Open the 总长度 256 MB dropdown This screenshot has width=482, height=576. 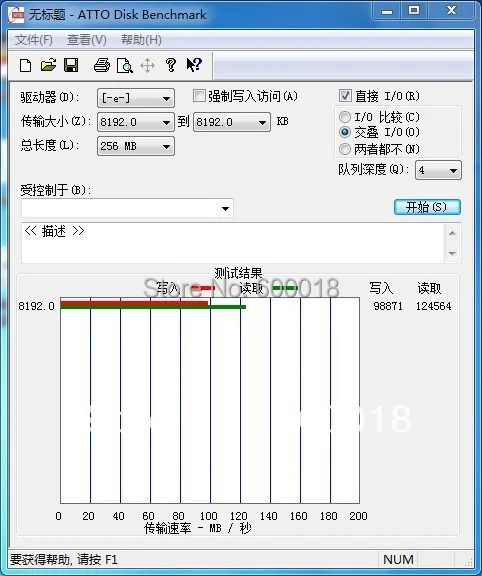[x=136, y=146]
